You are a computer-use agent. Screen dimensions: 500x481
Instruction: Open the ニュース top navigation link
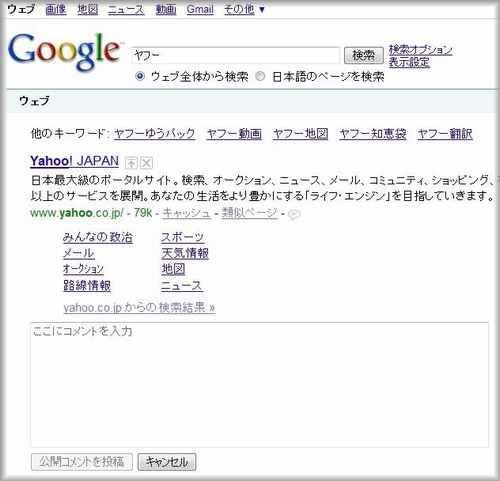[126, 9]
